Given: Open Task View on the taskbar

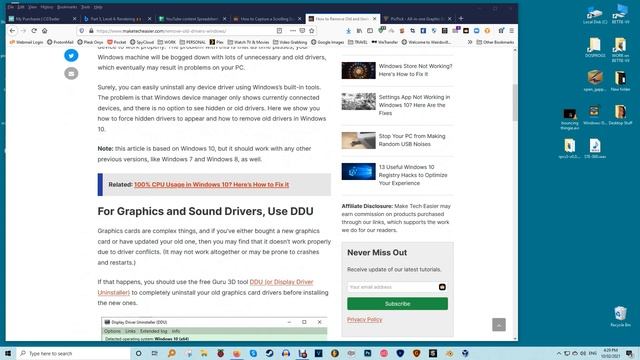Looking at the screenshot, I should coord(155,353).
